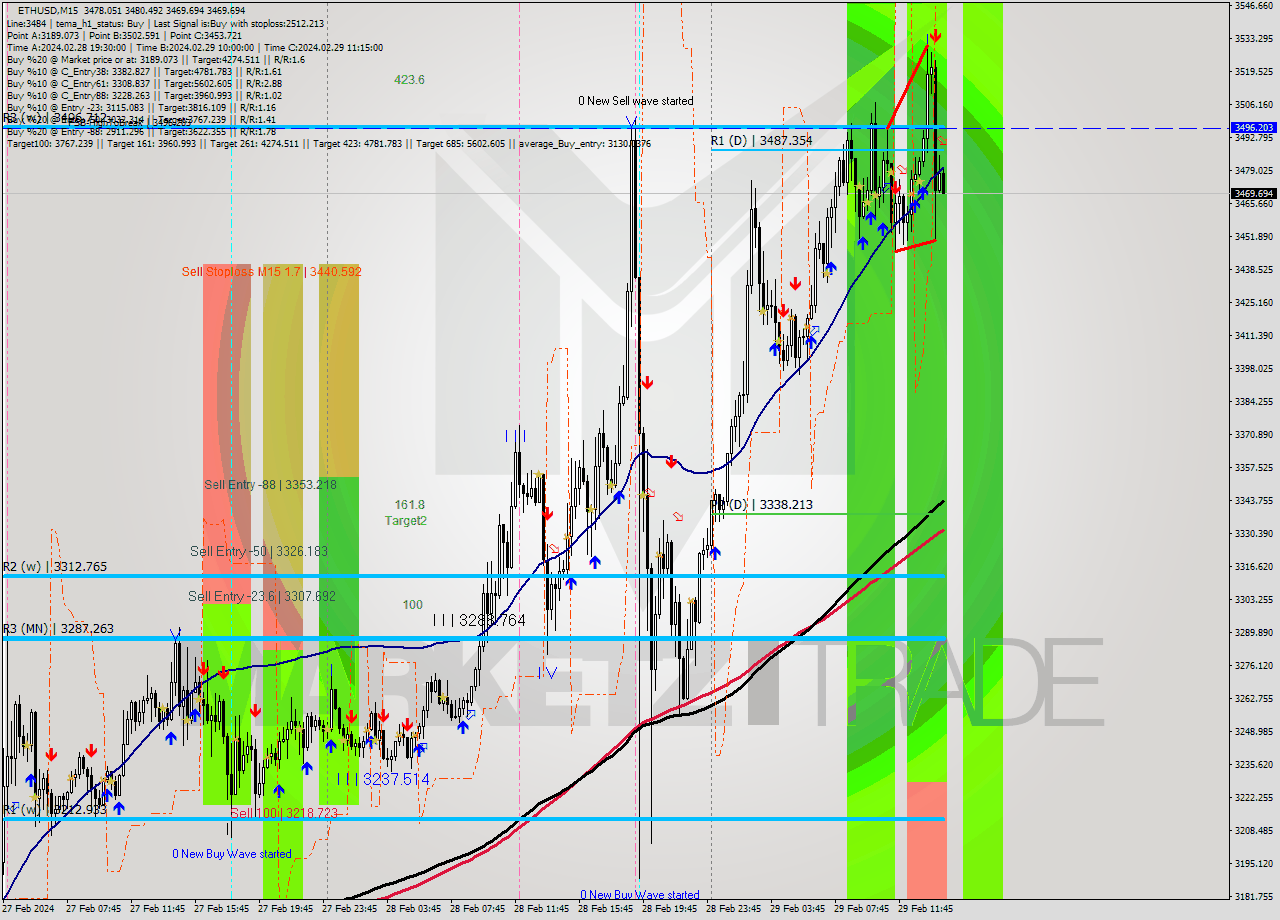
Task: Click price axis value 3370.890
Action: (1254, 435)
